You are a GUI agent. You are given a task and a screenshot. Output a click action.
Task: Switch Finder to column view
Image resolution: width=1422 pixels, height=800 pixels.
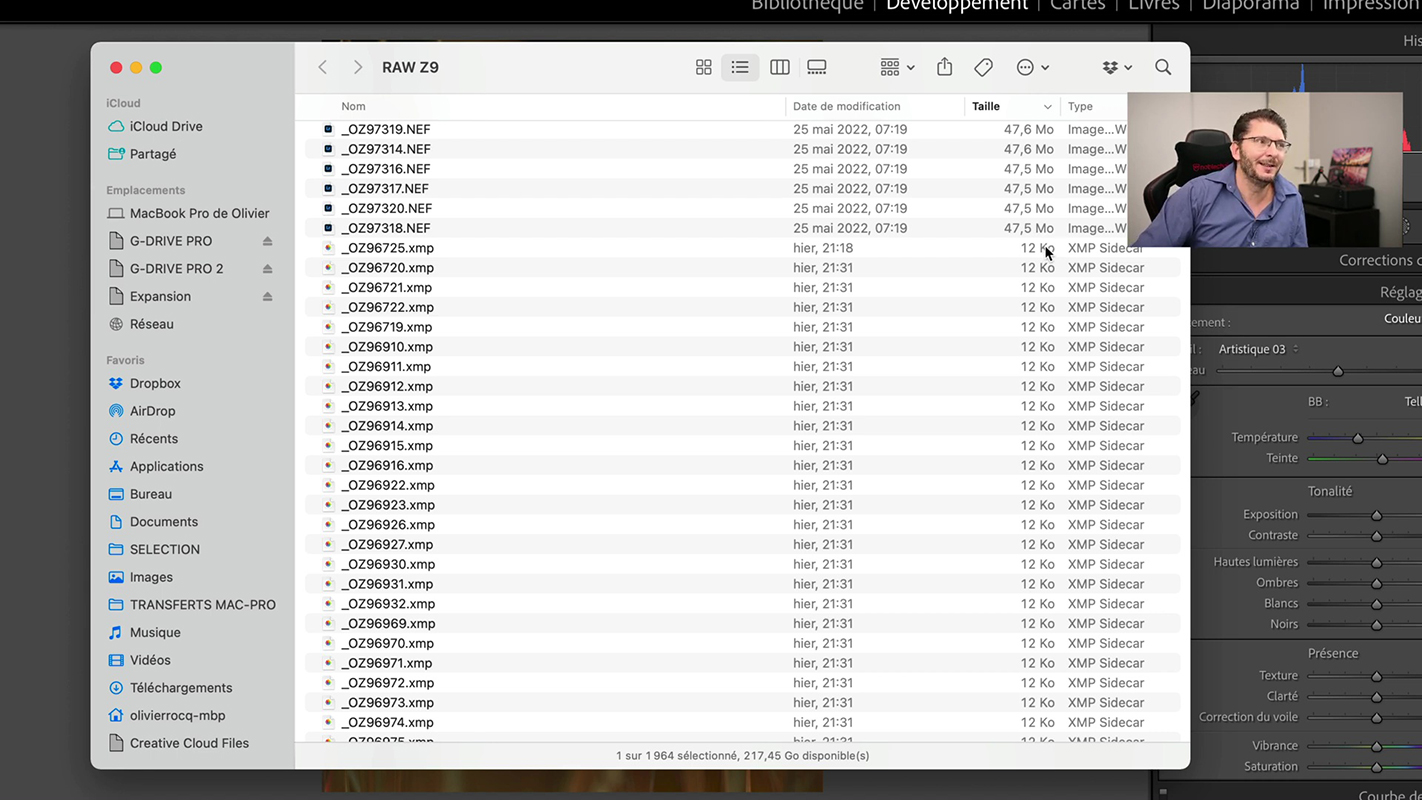pos(780,67)
